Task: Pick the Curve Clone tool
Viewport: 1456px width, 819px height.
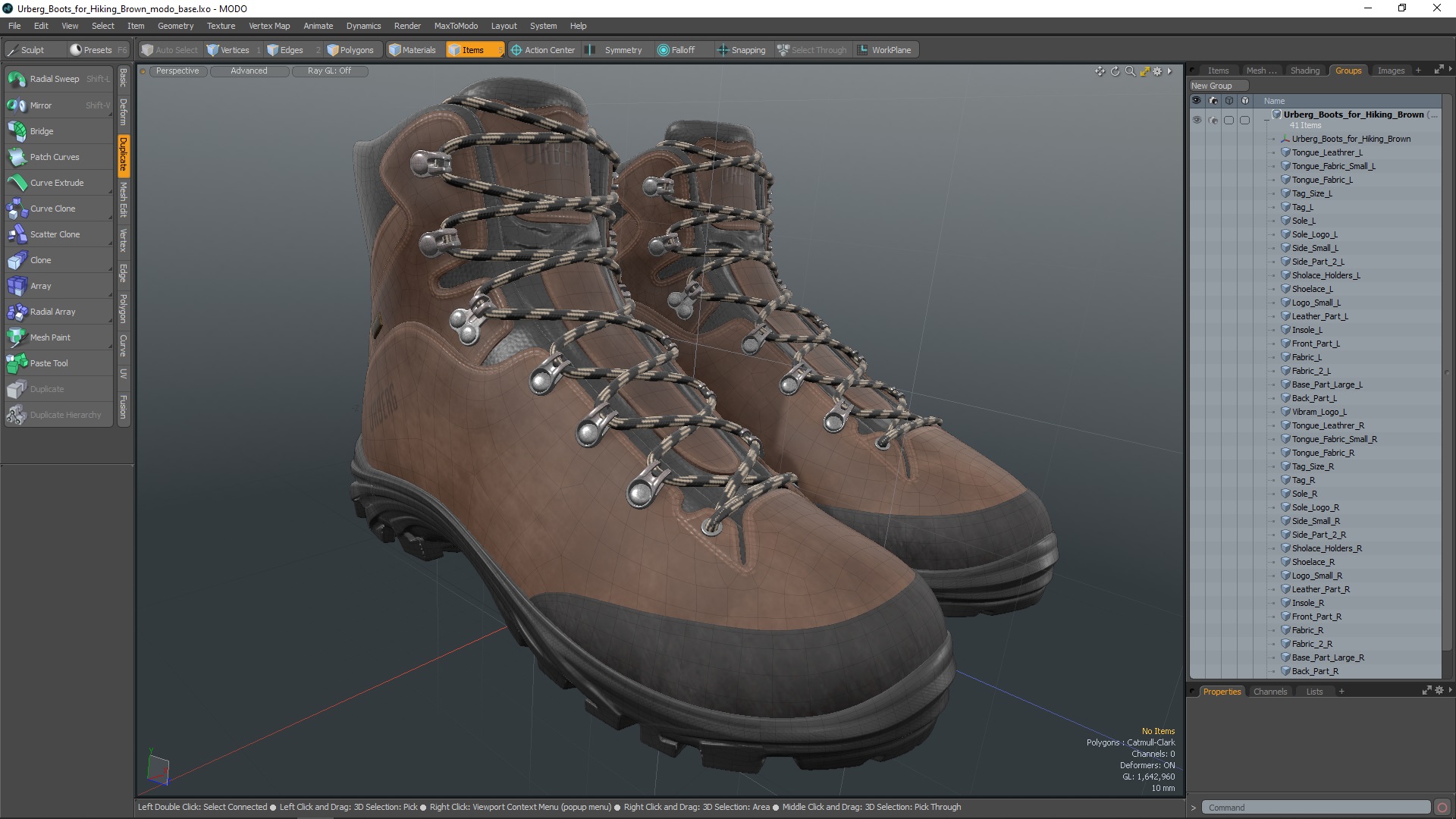Action: pos(58,209)
